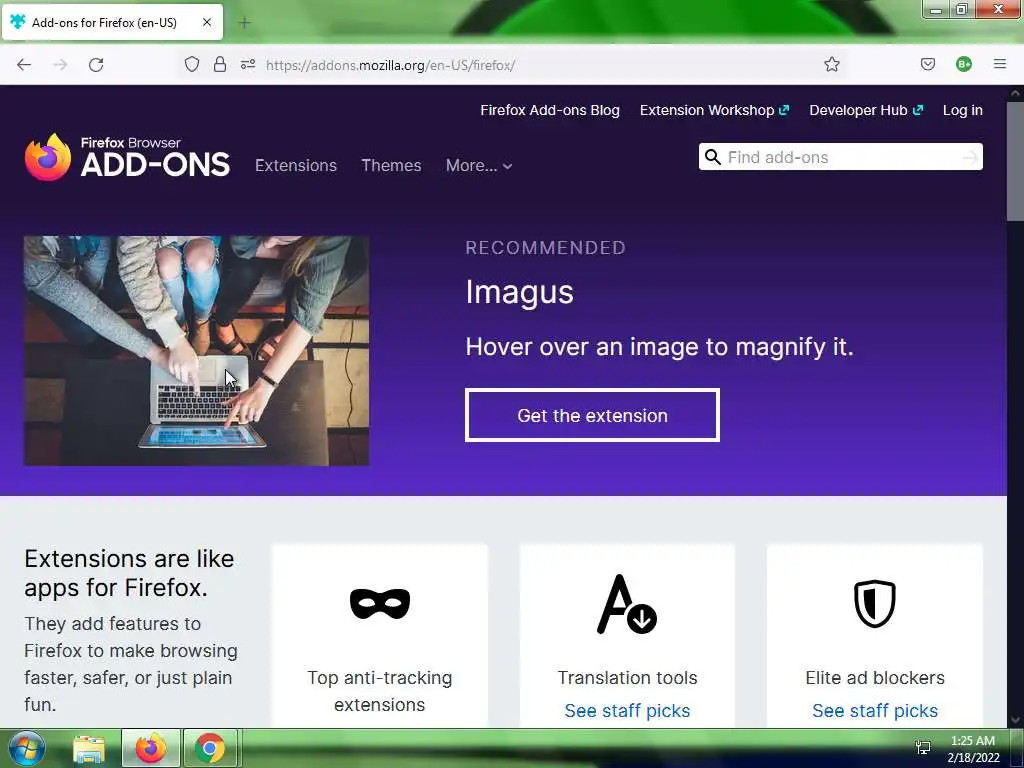The image size is (1024, 768).
Task: Go back using the browser back arrow
Action: (x=24, y=65)
